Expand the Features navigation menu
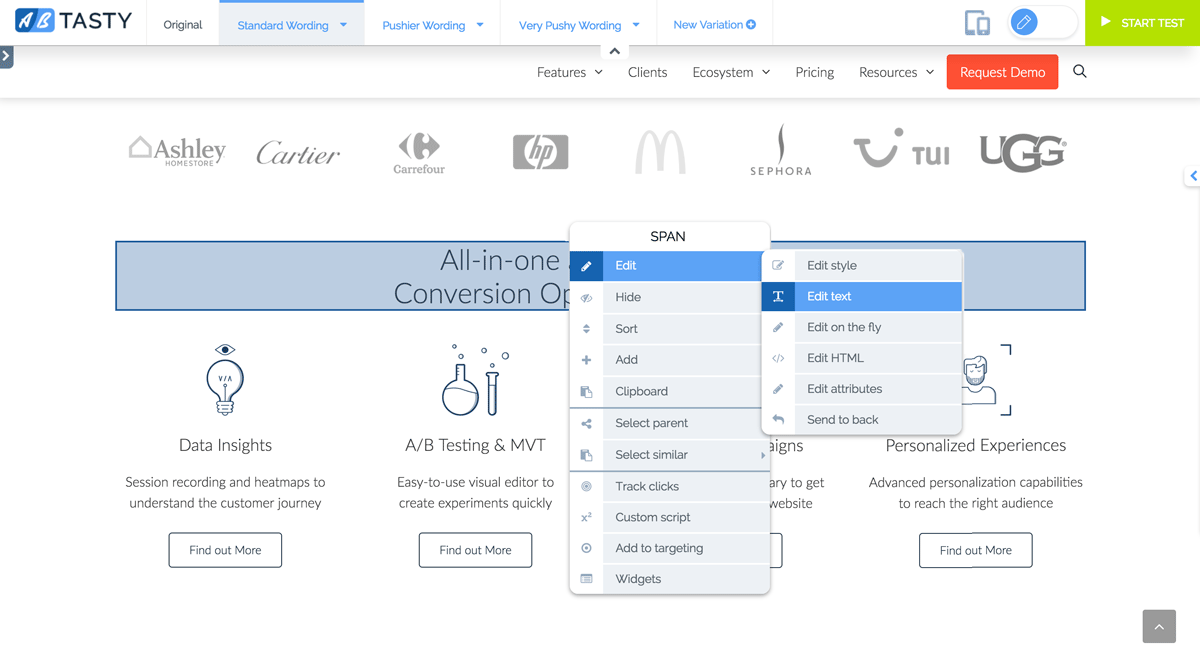This screenshot has height=652, width=1200. click(x=569, y=72)
